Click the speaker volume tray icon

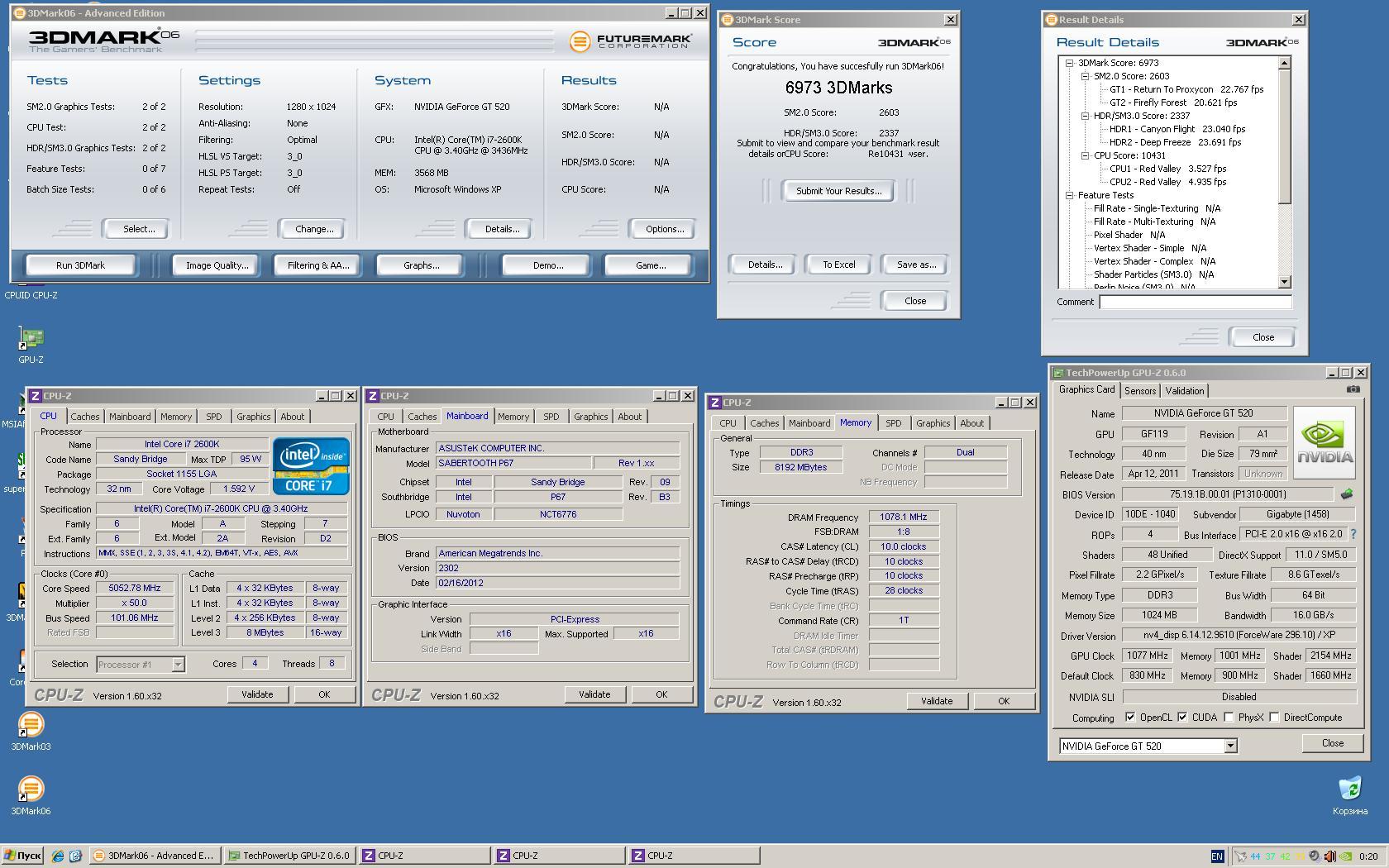[x=1329, y=856]
